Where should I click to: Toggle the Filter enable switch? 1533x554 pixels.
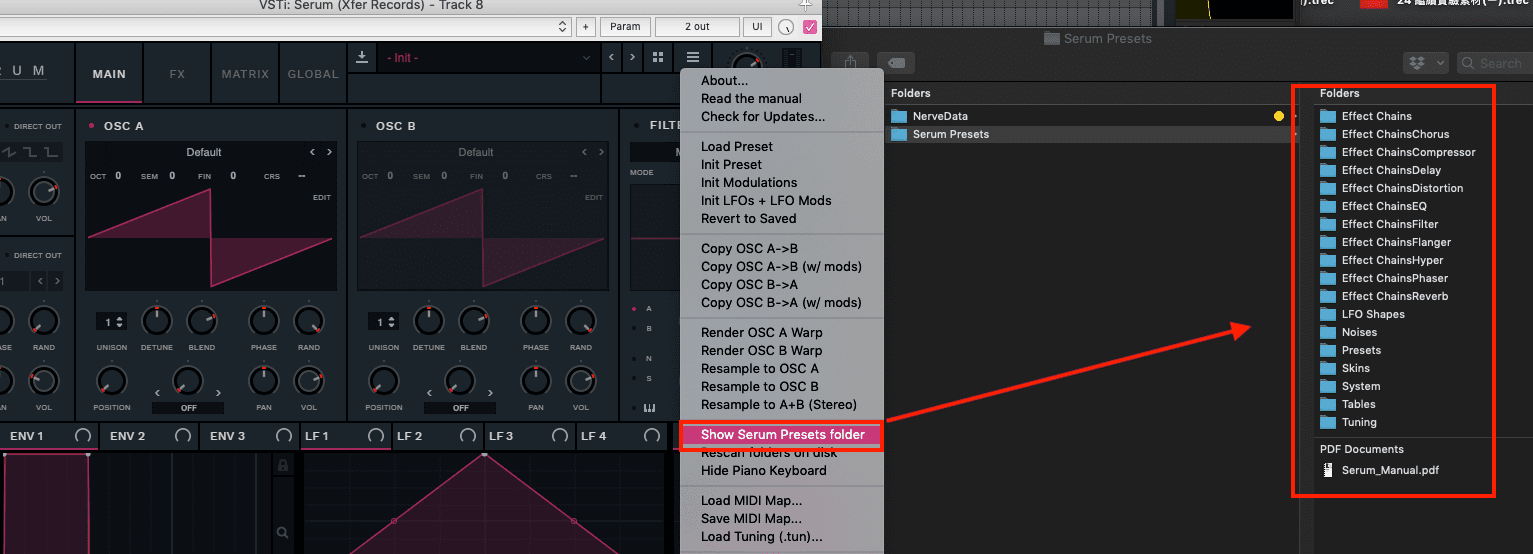pyautogui.click(x=636, y=126)
